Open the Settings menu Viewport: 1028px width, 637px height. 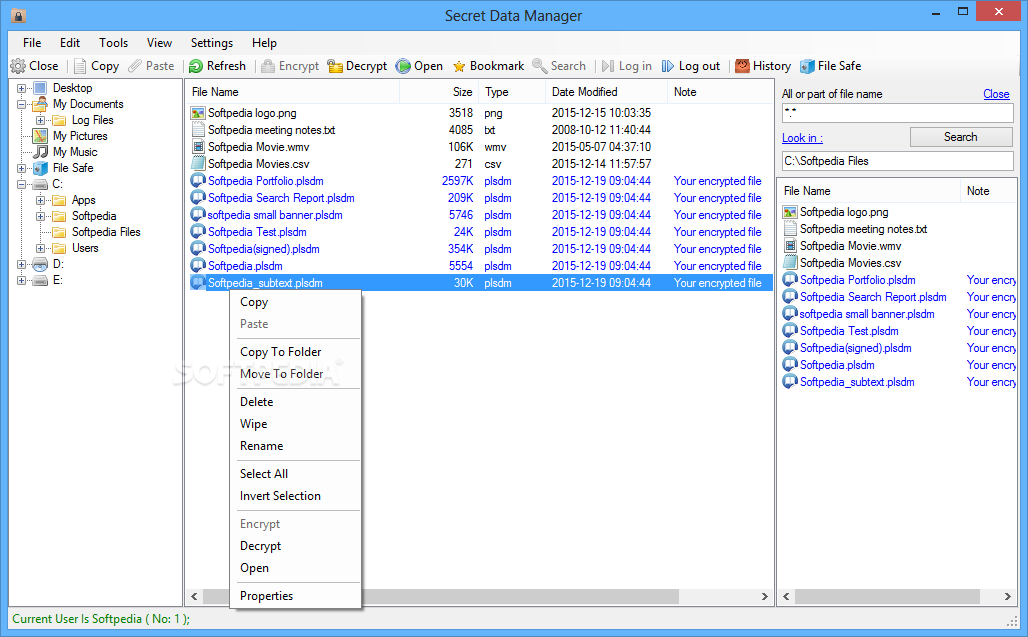[x=212, y=43]
